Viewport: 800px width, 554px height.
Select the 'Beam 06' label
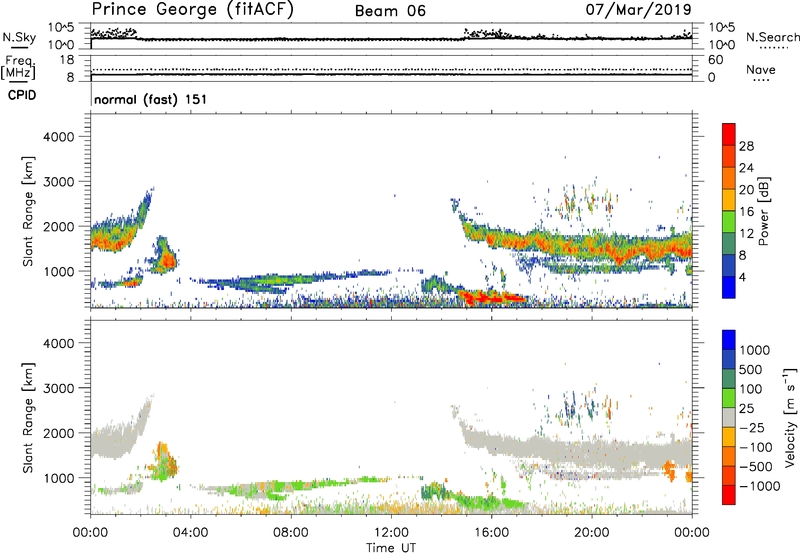390,11
